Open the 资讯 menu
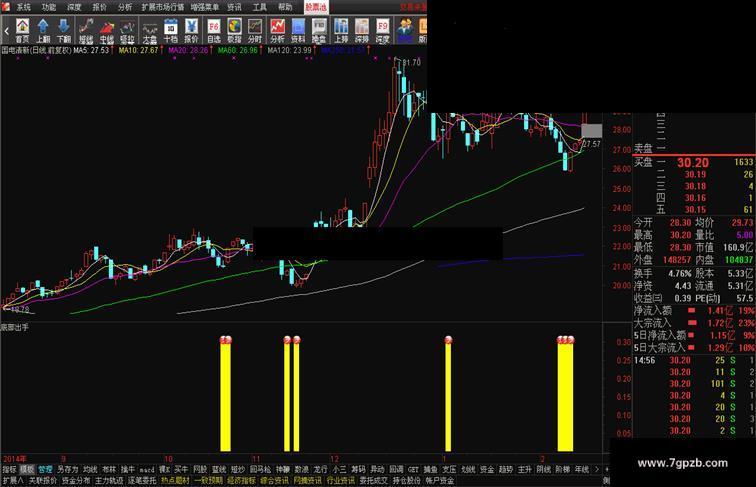The width and height of the screenshot is (756, 487). click(234, 7)
